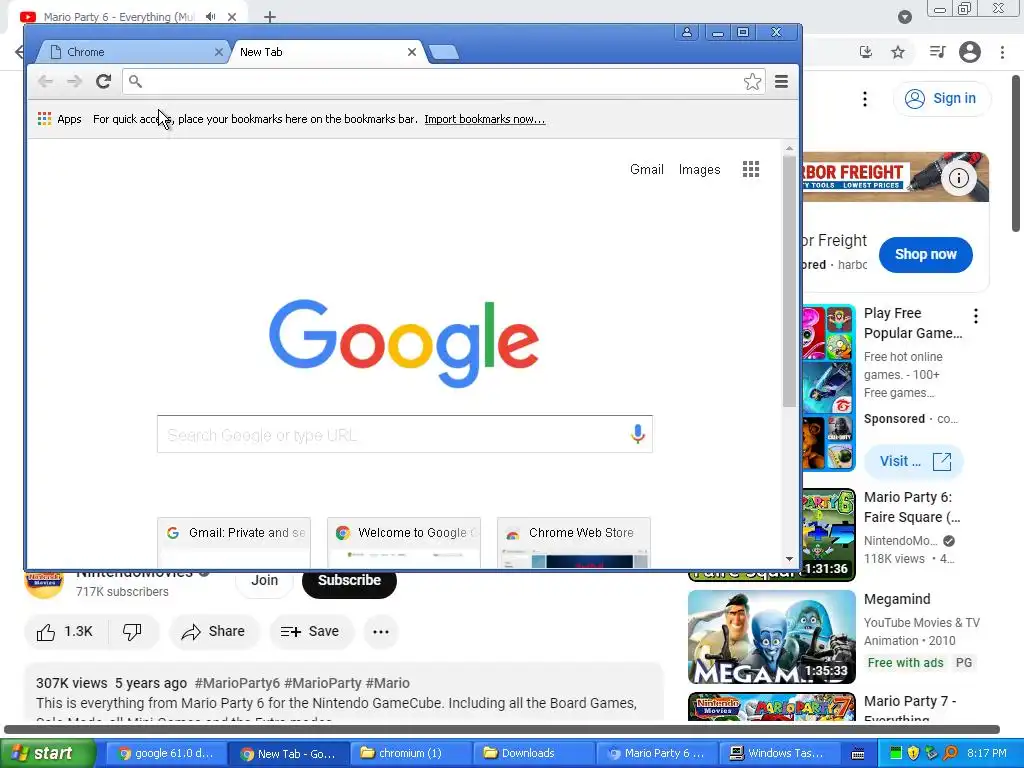Viewport: 1024px width, 768px height.
Task: Open tab search dropdown in back Chrome window
Action: point(904,17)
